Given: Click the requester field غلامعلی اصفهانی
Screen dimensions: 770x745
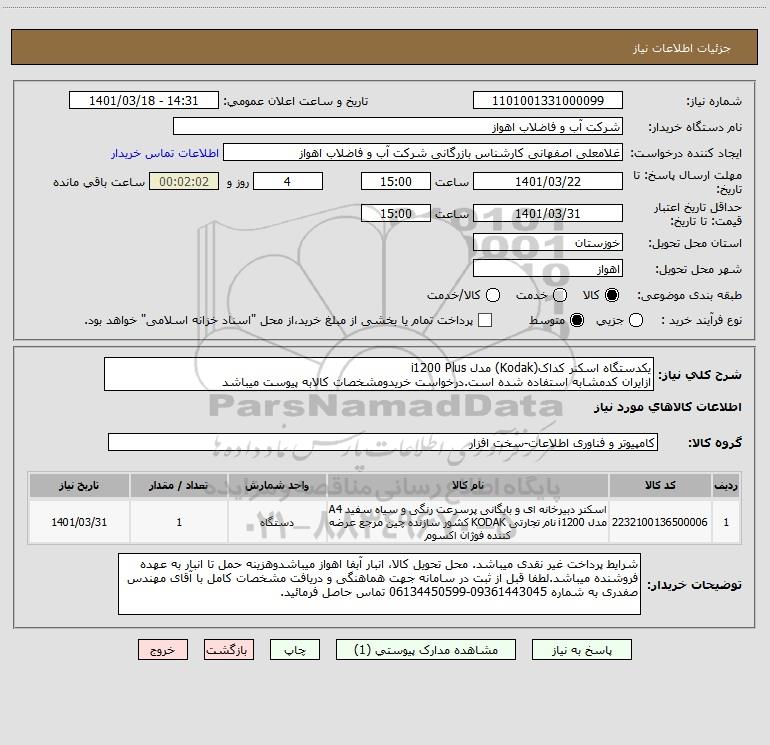Looking at the screenshot, I should pyautogui.click(x=423, y=153).
